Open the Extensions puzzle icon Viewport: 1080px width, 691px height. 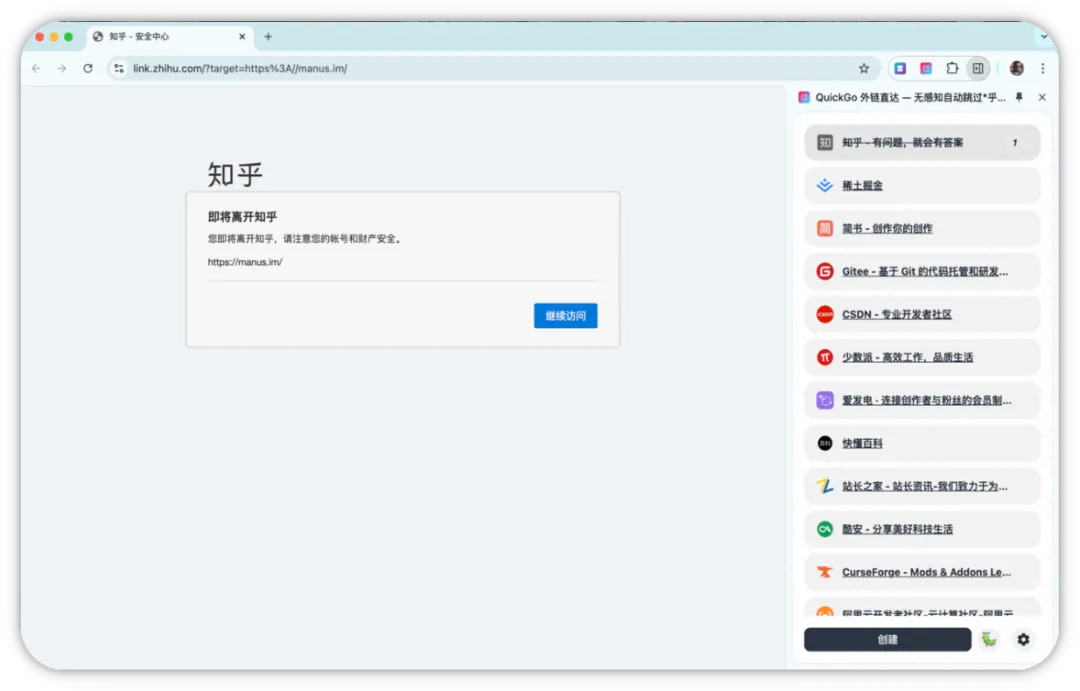click(x=952, y=68)
